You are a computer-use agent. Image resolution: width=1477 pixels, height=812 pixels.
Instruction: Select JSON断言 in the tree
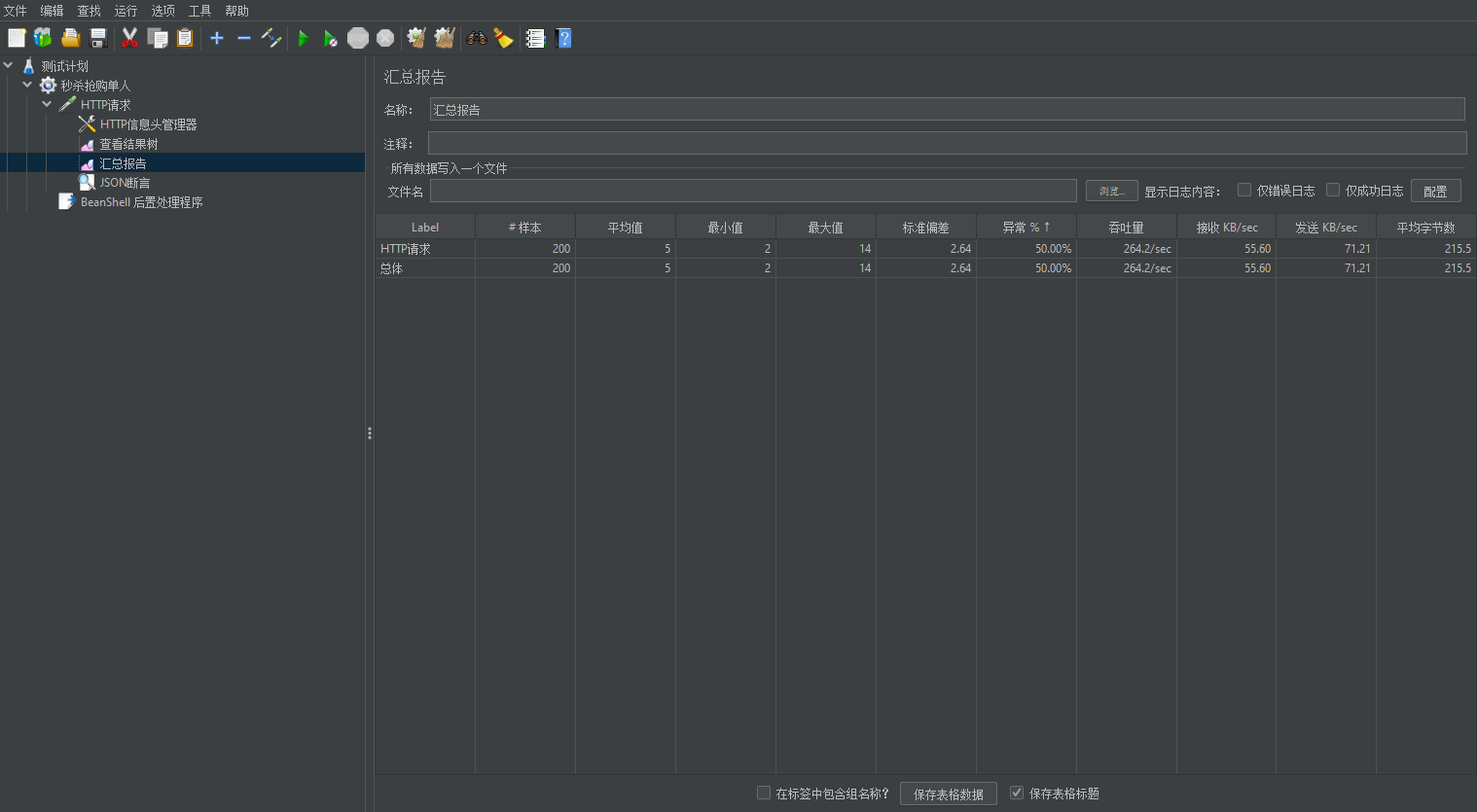pyautogui.click(x=125, y=183)
